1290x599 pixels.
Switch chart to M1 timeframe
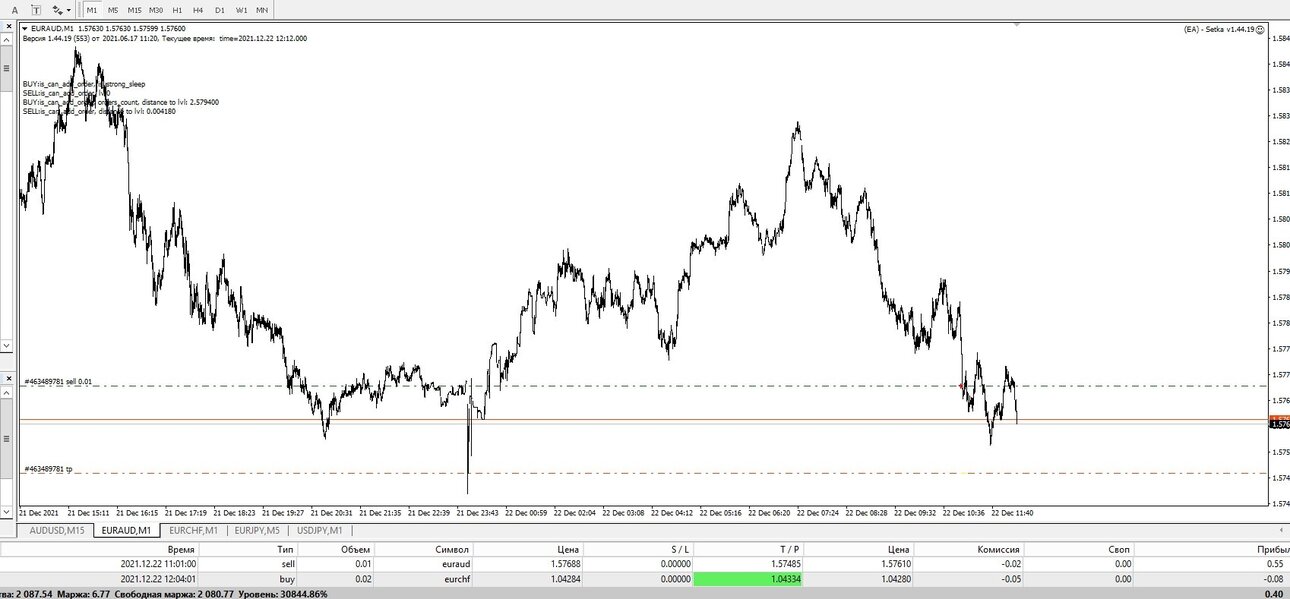tap(92, 9)
